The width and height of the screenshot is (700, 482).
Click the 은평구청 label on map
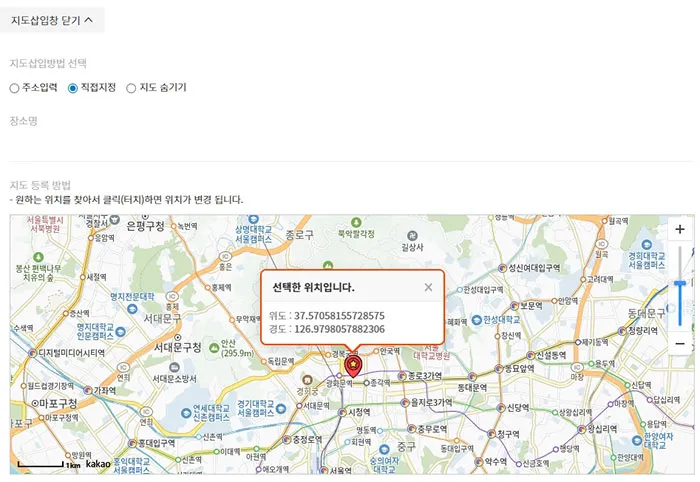pos(146,226)
